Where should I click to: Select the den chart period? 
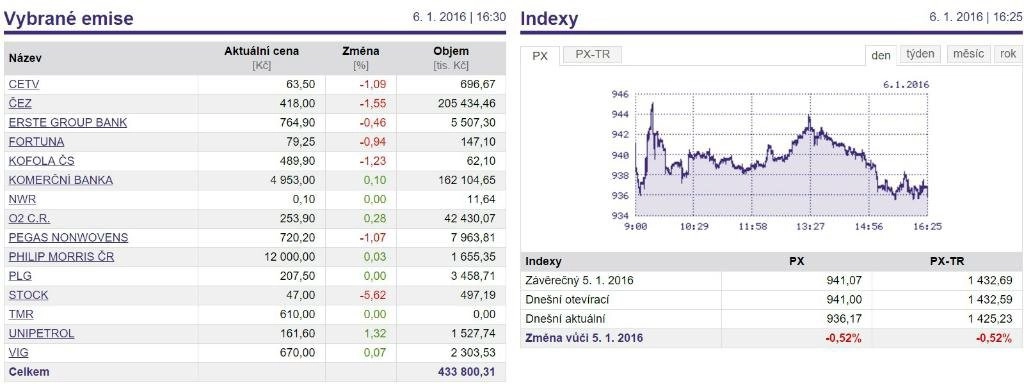click(881, 56)
